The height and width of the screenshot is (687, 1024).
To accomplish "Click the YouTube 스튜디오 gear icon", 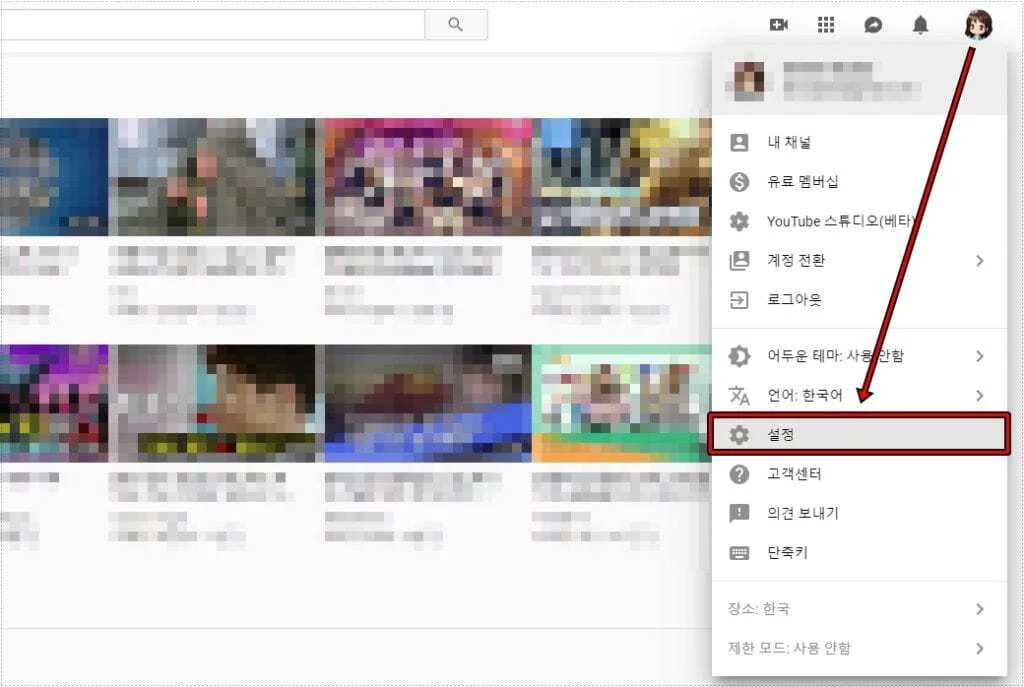I will pos(739,221).
